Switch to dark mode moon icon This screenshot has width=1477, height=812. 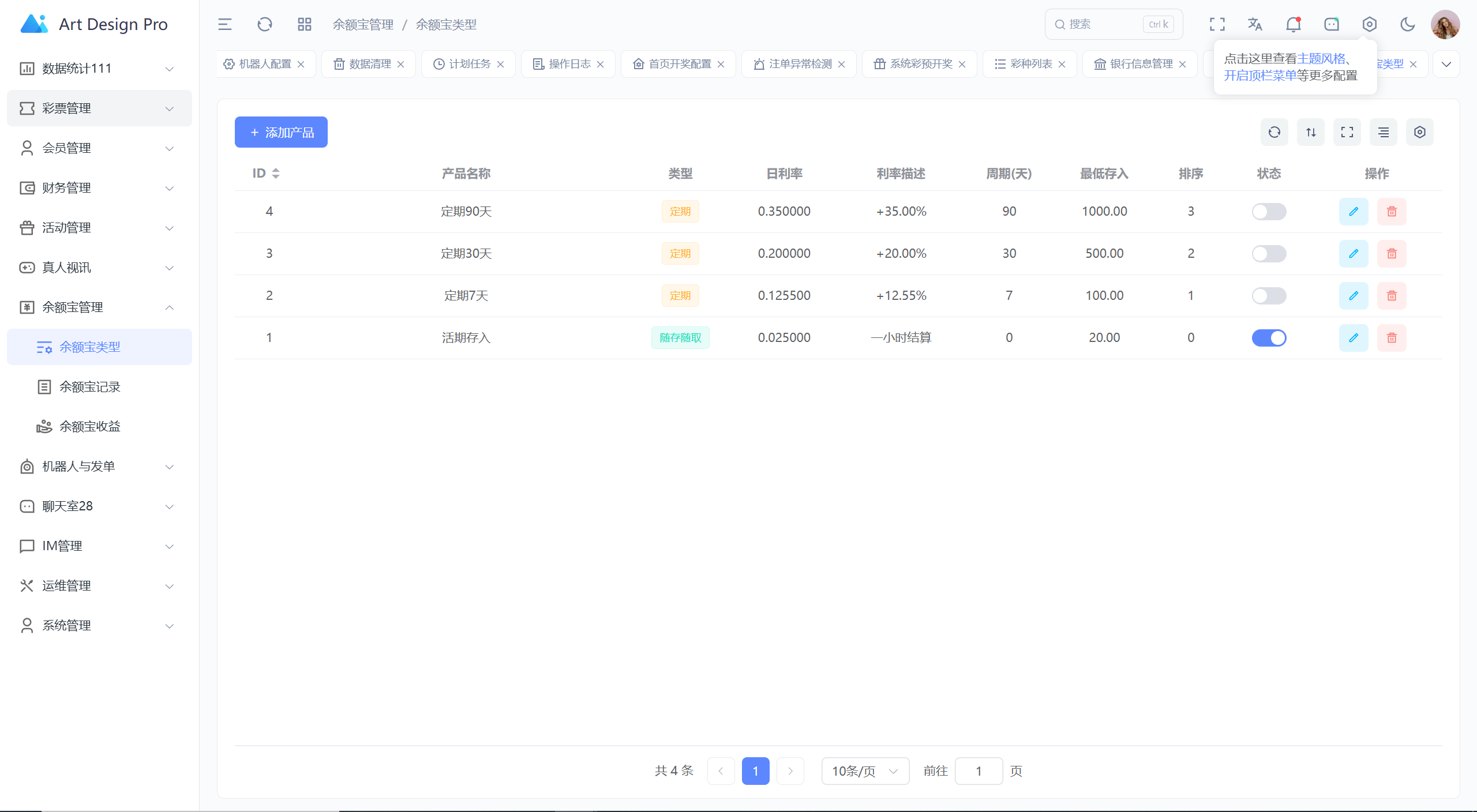[x=1407, y=24]
